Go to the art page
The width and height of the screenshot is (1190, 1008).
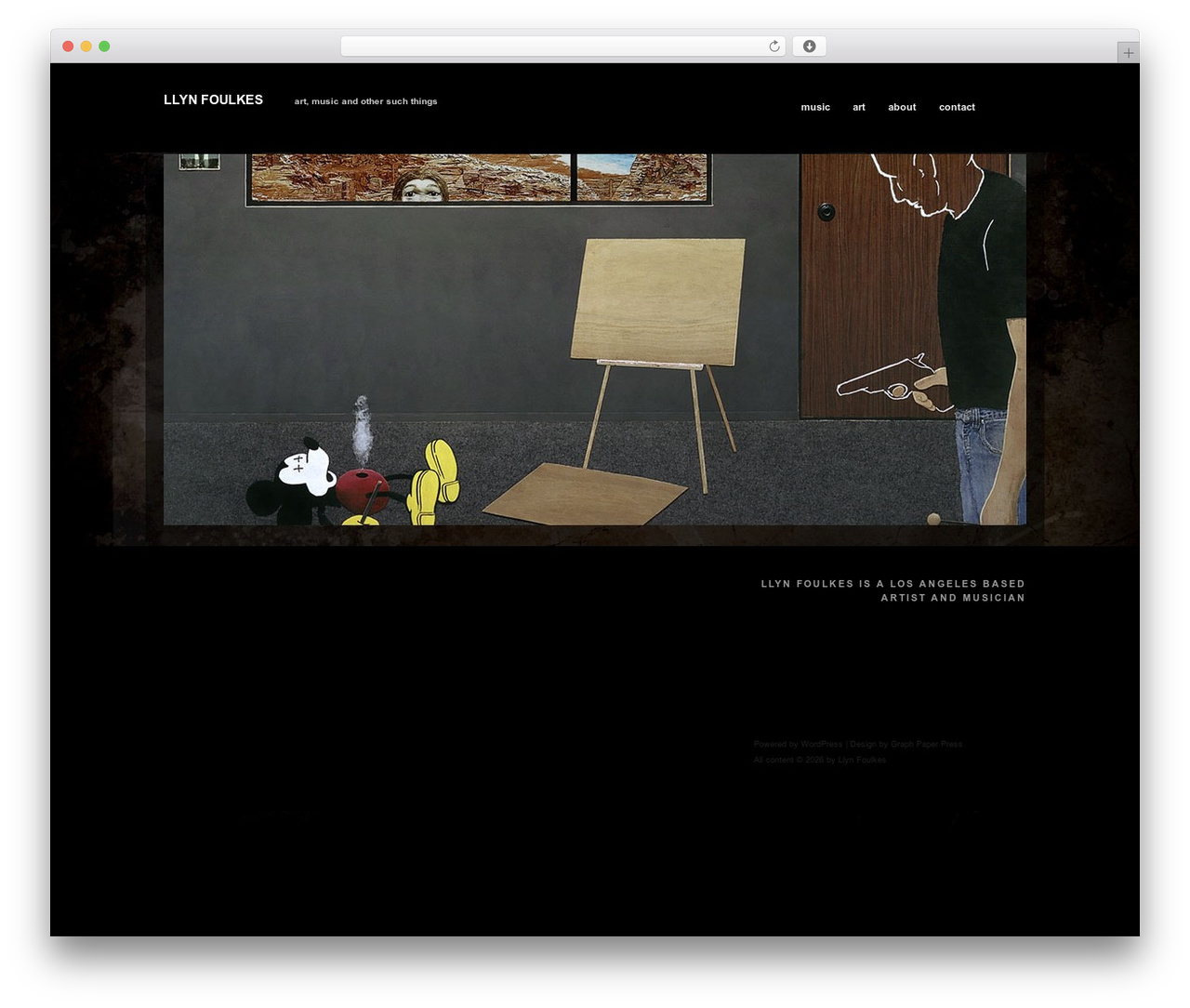(x=859, y=107)
